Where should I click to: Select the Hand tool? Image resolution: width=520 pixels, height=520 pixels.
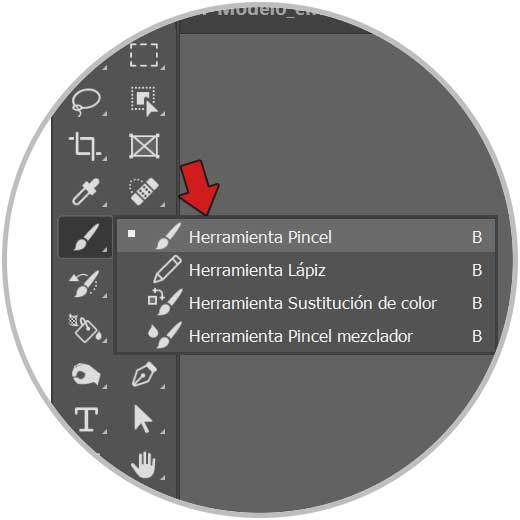(x=143, y=465)
